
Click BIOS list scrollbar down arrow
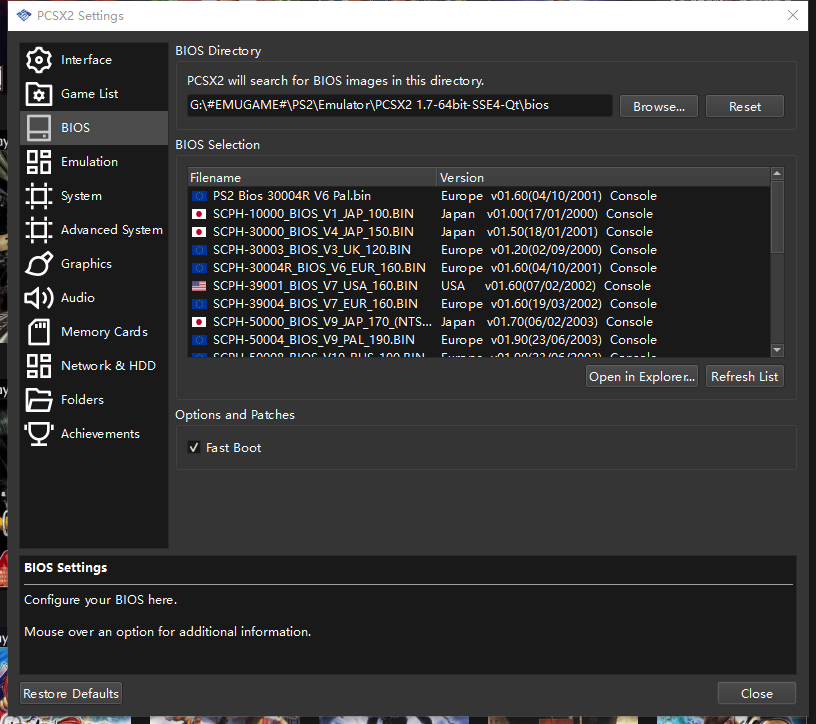click(x=777, y=350)
